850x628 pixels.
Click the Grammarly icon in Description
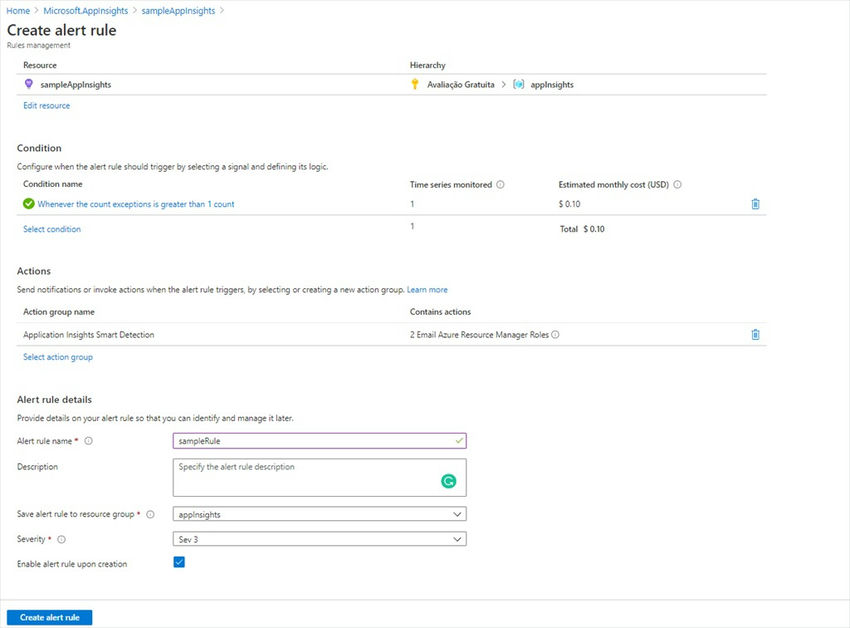[x=449, y=481]
